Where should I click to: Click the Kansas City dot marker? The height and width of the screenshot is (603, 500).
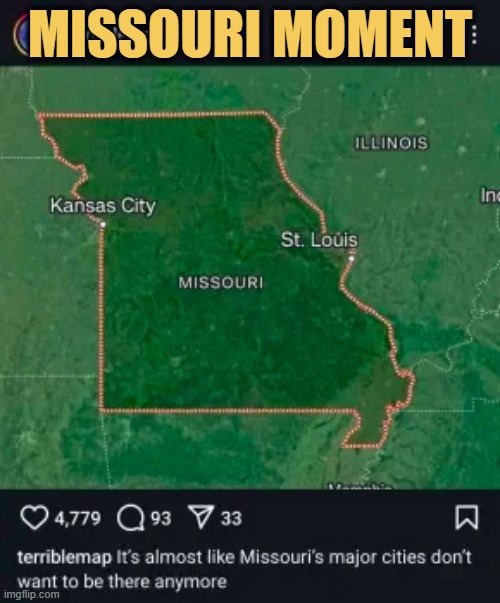tap(102, 224)
